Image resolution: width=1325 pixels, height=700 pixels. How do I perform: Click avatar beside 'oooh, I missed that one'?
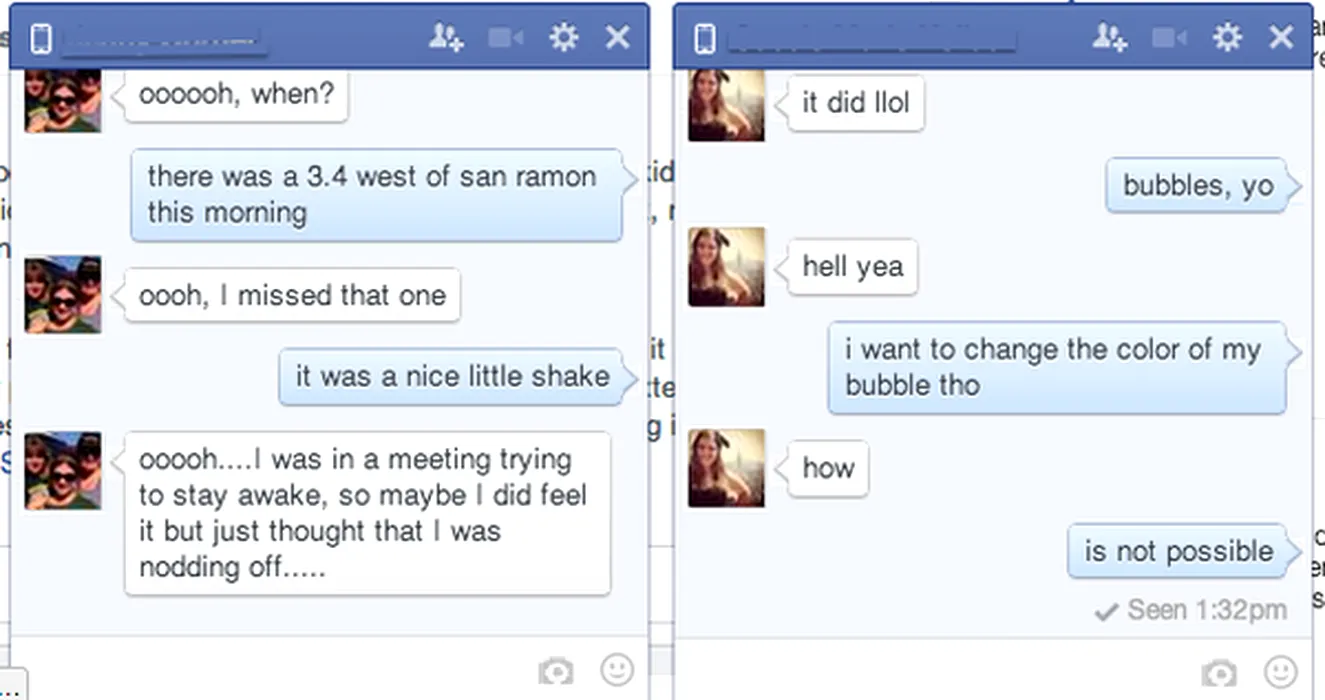(x=63, y=294)
